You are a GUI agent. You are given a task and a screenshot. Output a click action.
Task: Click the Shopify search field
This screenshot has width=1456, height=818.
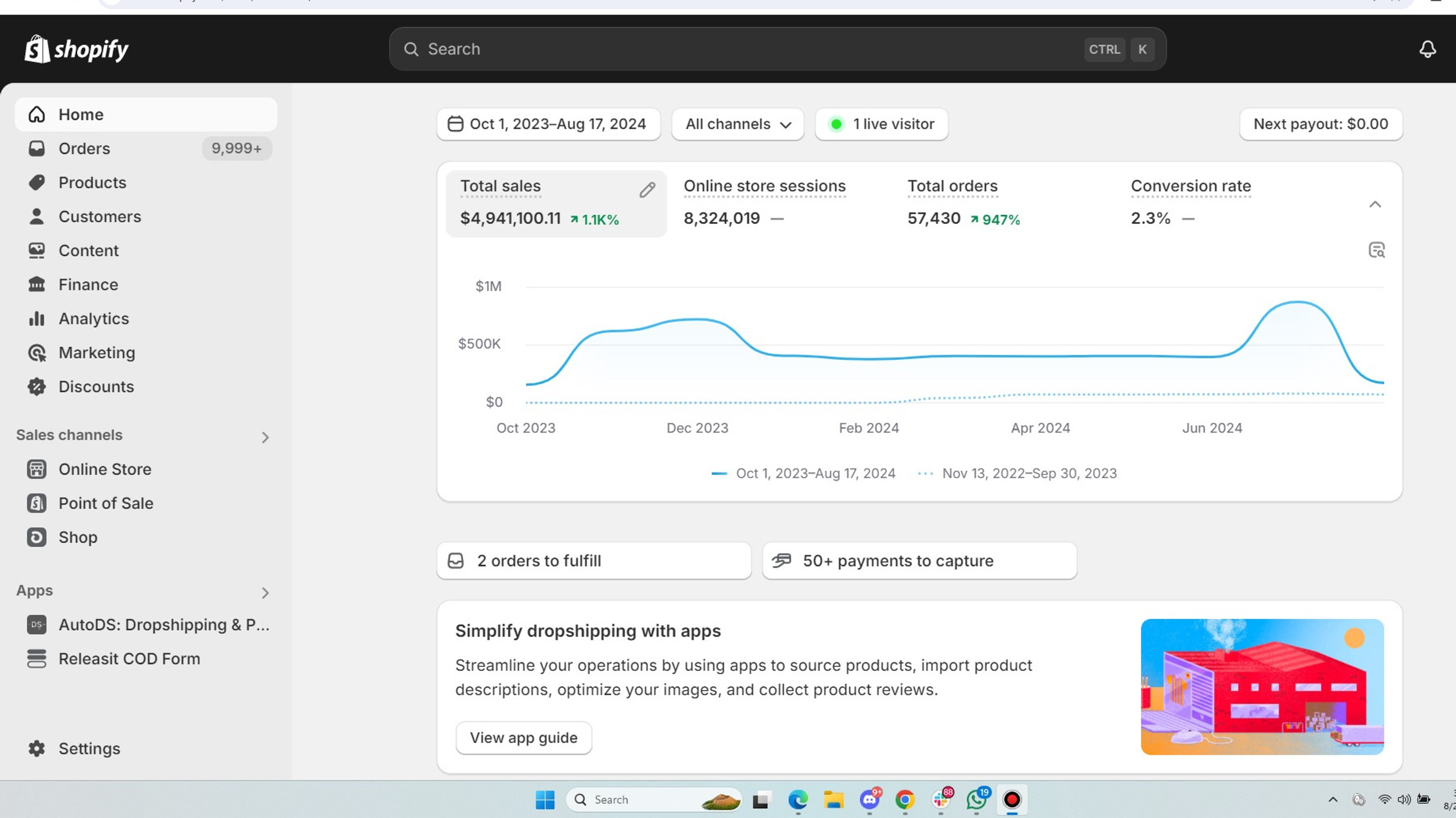click(x=777, y=49)
